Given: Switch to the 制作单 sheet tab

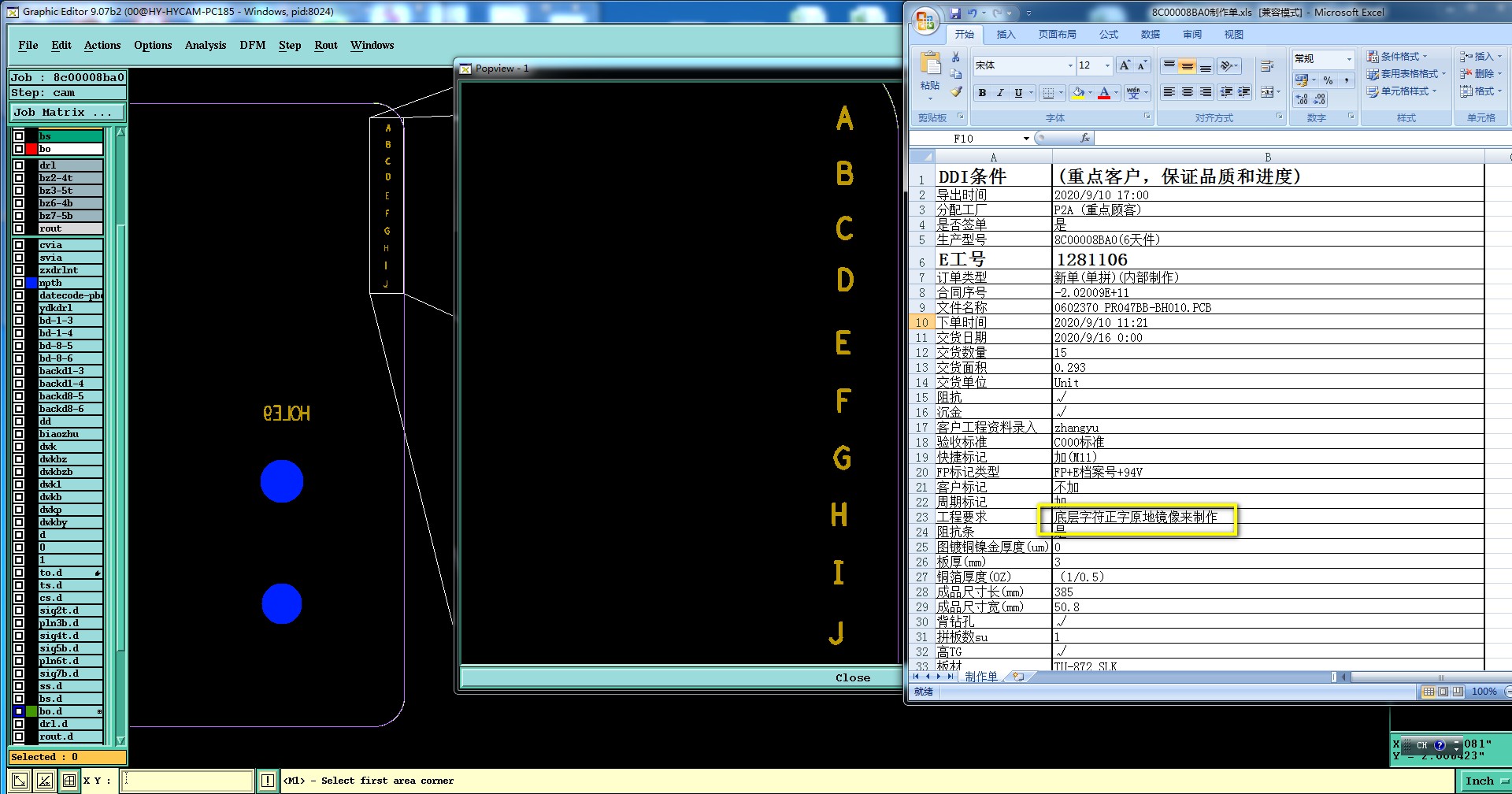Looking at the screenshot, I should 980,677.
